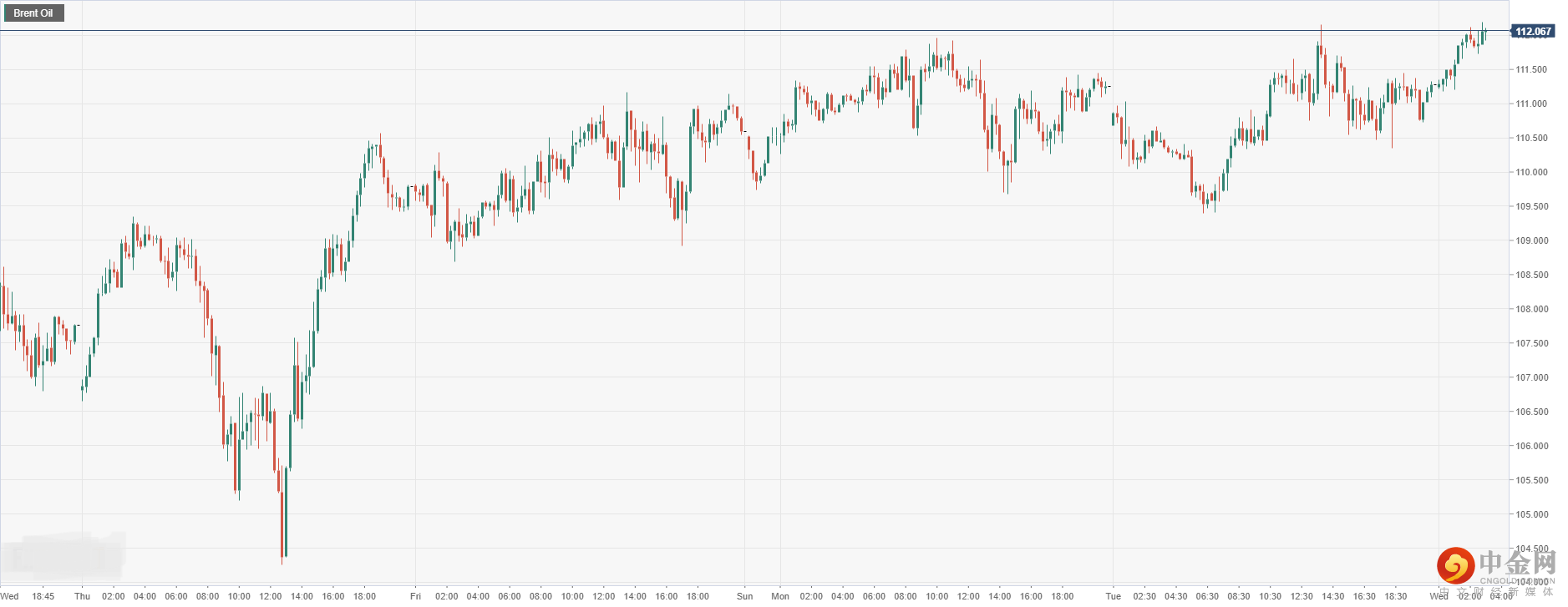Select the 06:30 time axis label
Image resolution: width=1568 pixels, height=607 pixels.
point(1207,596)
